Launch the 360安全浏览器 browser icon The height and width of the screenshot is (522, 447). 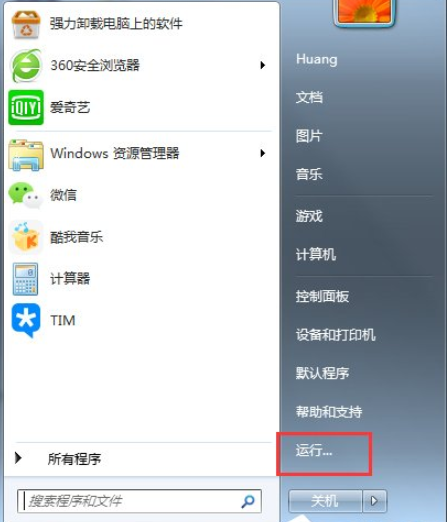click(x=26, y=65)
